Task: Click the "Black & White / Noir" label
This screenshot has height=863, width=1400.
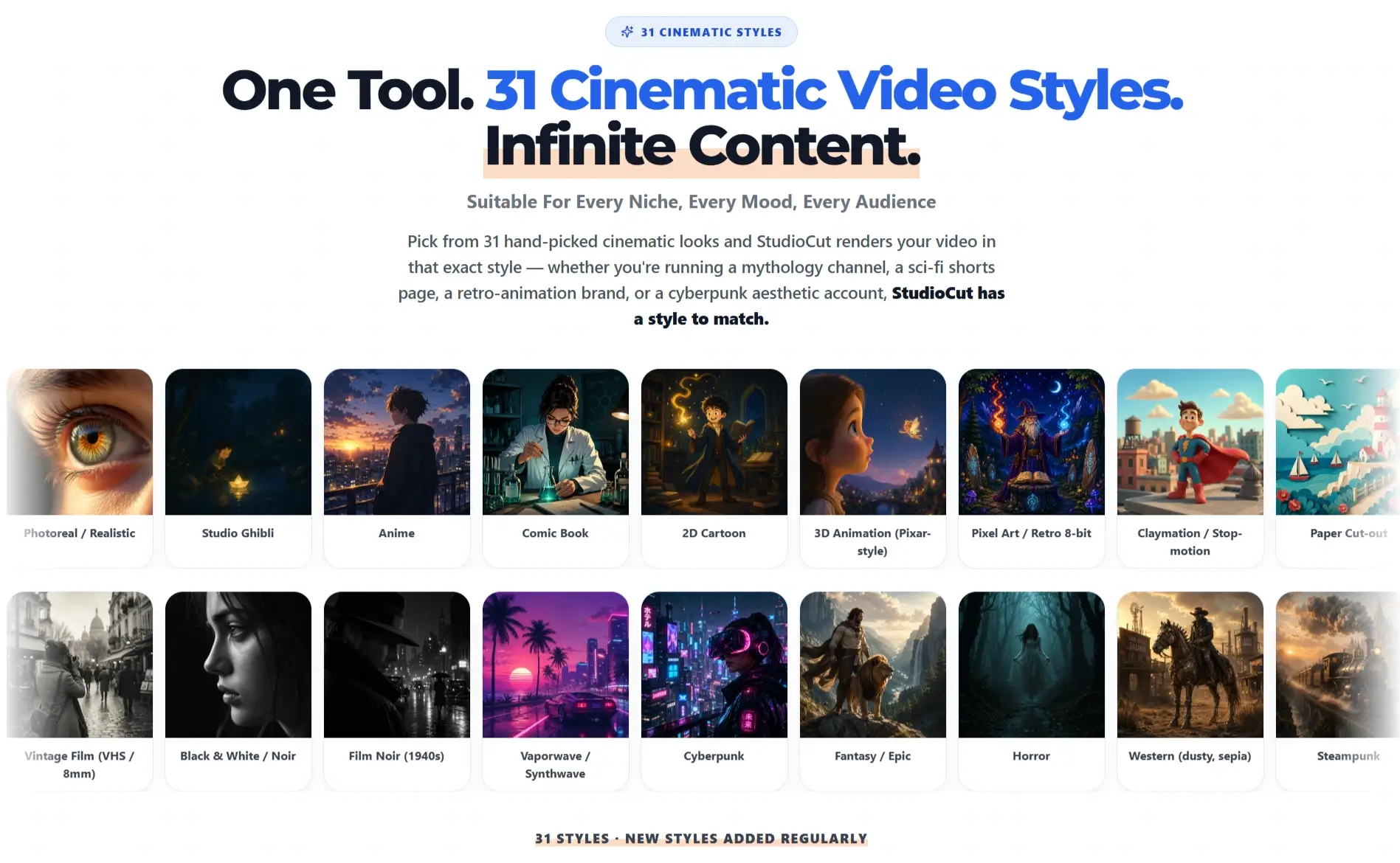Action: point(238,756)
